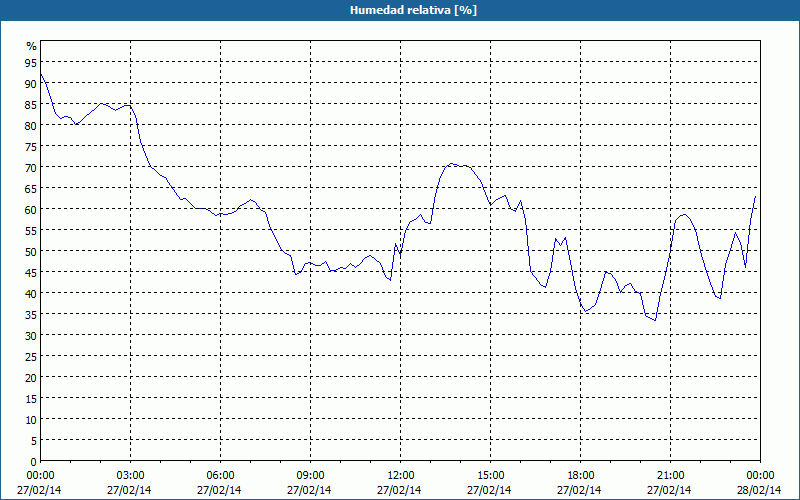800x500 pixels.
Task: Pick the y-axis value "70"
Action: [31, 168]
